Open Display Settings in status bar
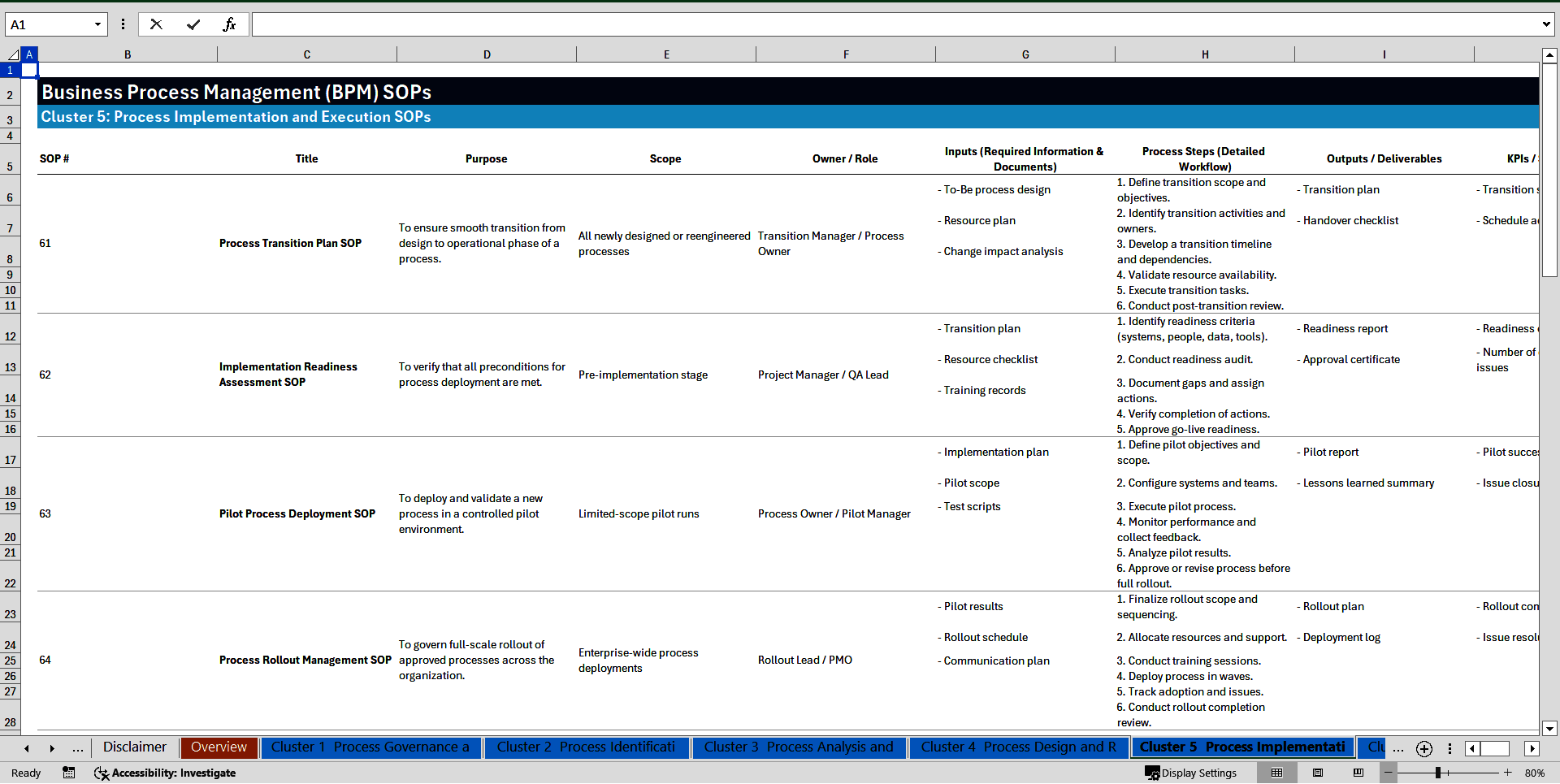 tap(1191, 773)
